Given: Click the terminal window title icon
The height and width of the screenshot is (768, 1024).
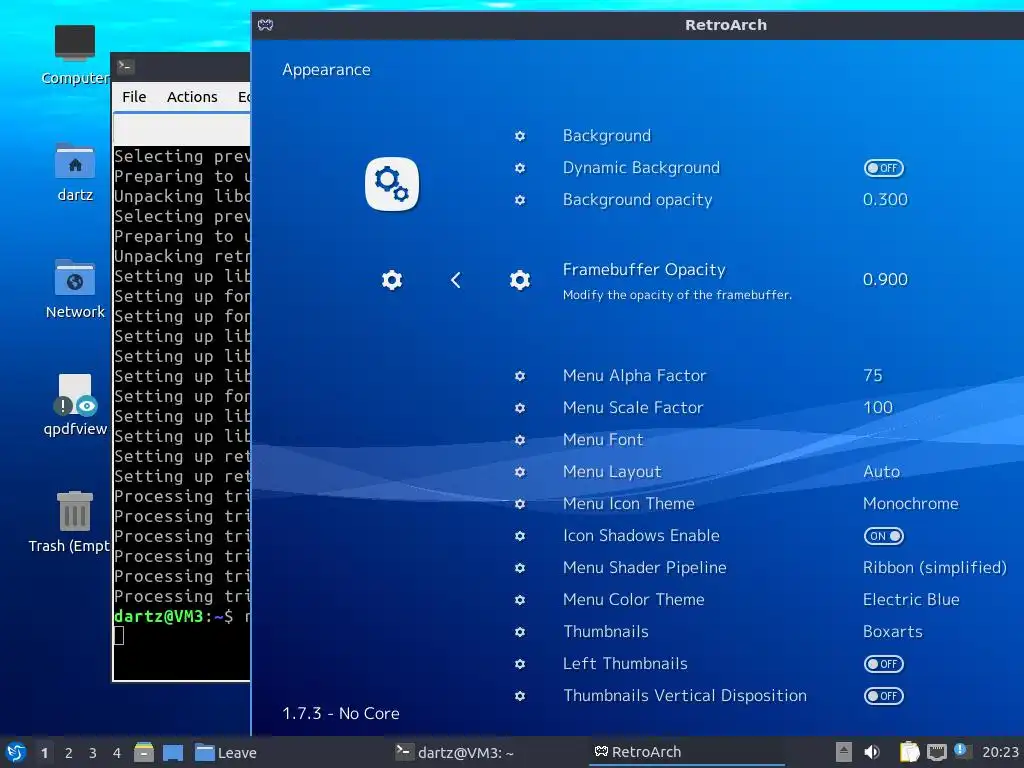Looking at the screenshot, I should (x=125, y=67).
